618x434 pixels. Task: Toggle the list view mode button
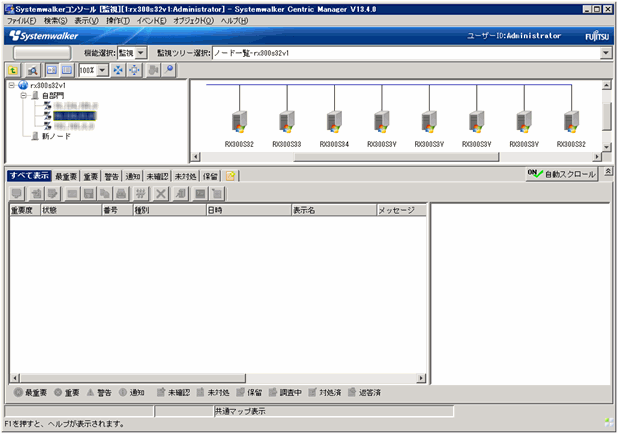(66, 71)
